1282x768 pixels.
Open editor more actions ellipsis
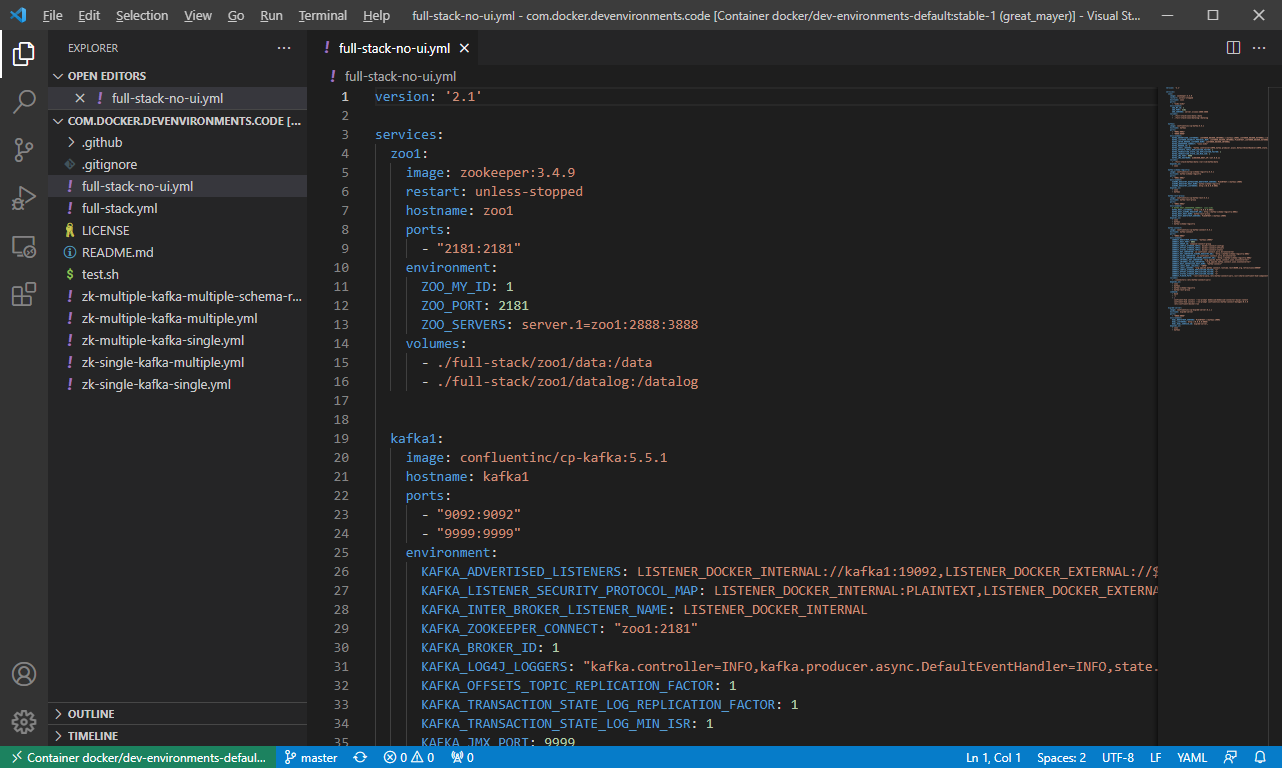(1260, 47)
